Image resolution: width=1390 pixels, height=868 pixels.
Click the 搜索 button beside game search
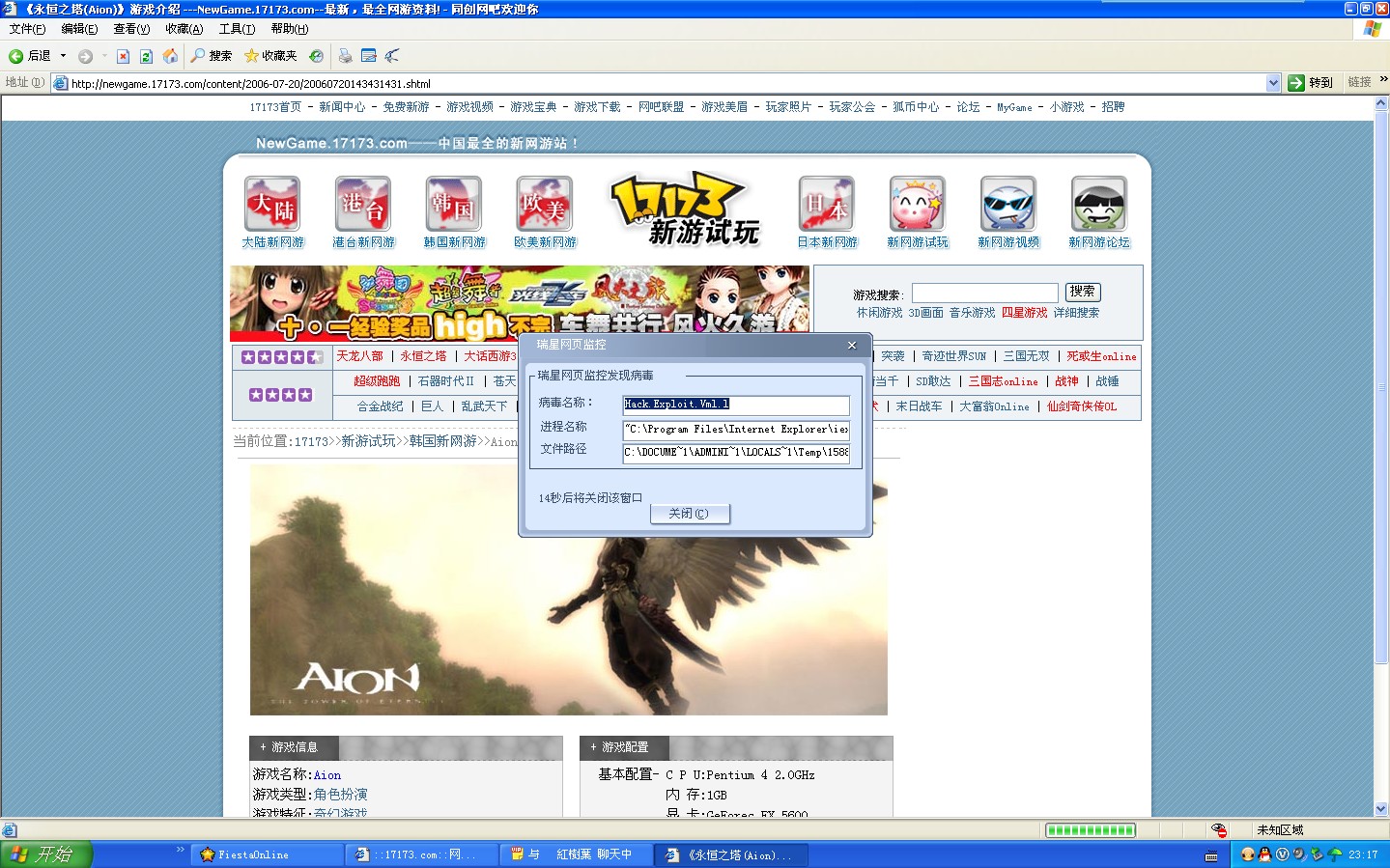(x=1083, y=292)
